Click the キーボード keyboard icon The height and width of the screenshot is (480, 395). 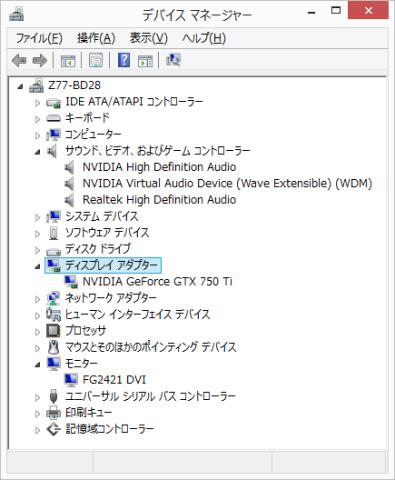(53, 118)
